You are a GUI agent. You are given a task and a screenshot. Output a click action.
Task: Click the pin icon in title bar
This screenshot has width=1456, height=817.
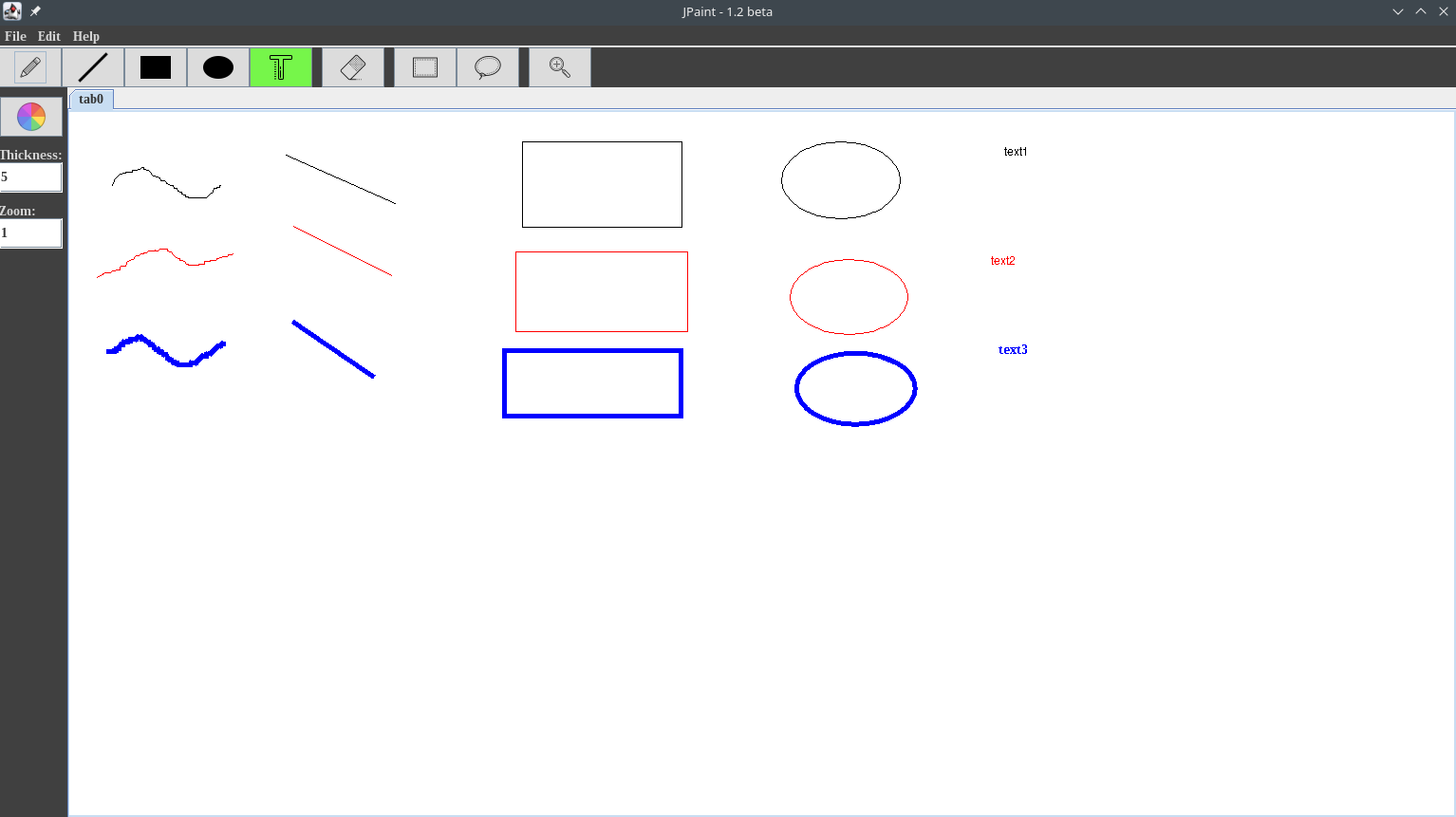tap(35, 11)
